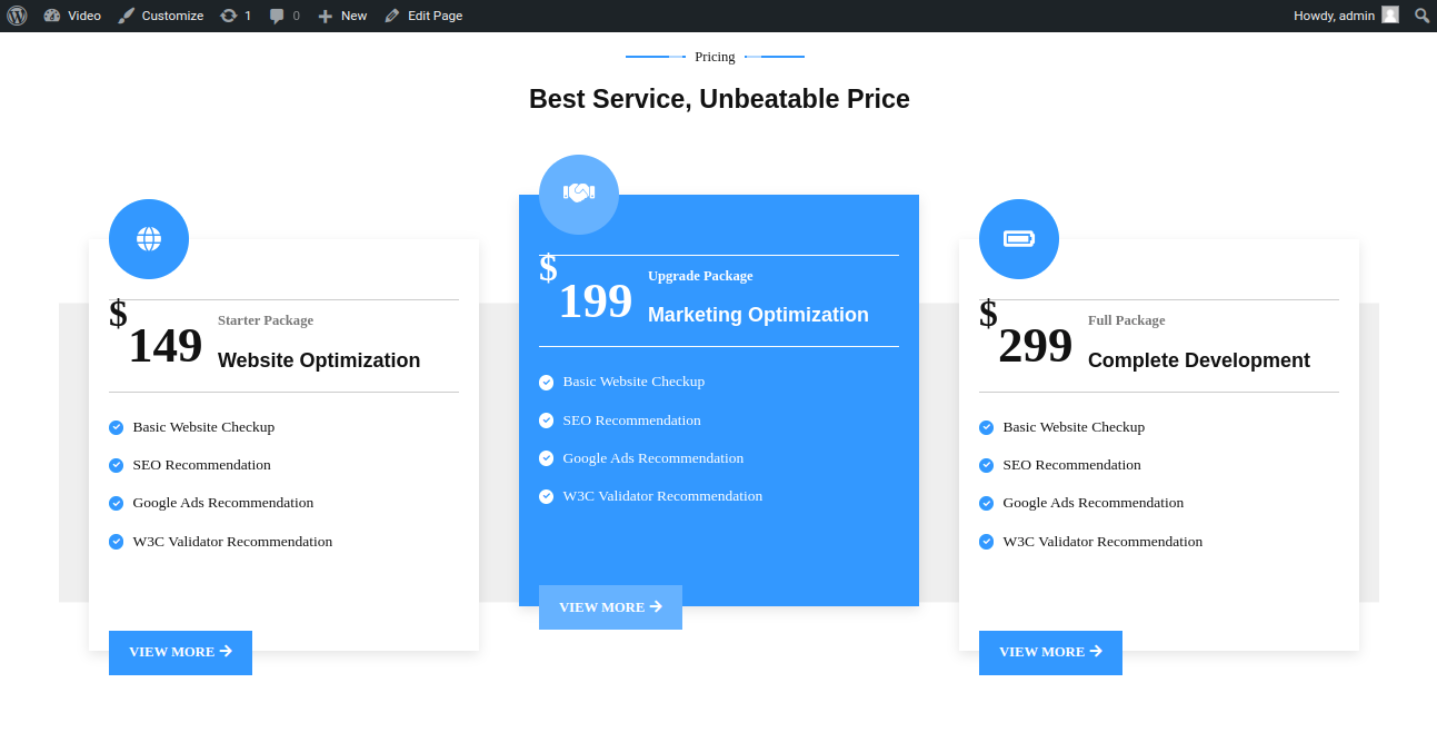Click the comments bubble icon
Screen dimensions: 1437x742
[x=284, y=16]
